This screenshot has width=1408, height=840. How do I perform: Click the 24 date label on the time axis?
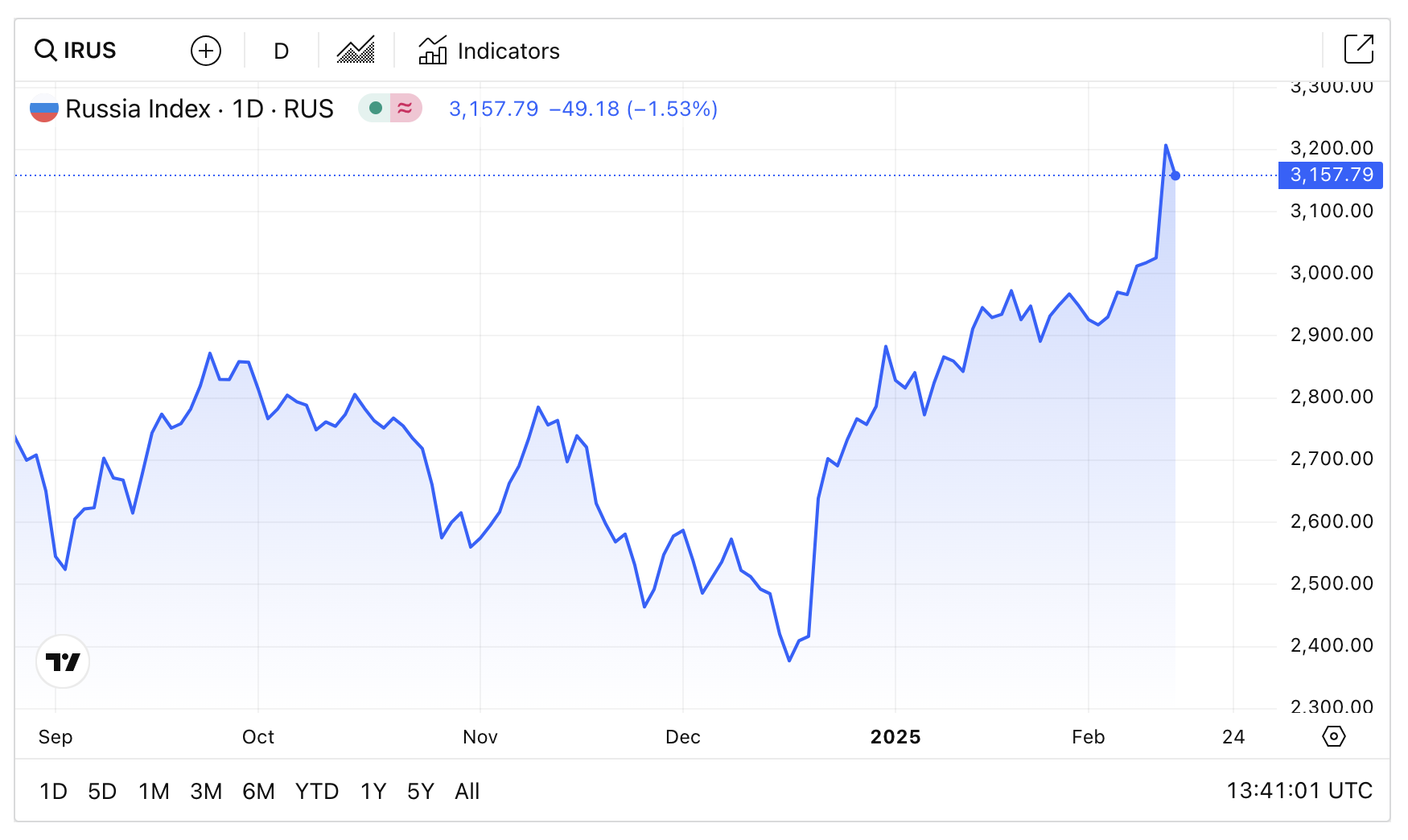point(1233,737)
